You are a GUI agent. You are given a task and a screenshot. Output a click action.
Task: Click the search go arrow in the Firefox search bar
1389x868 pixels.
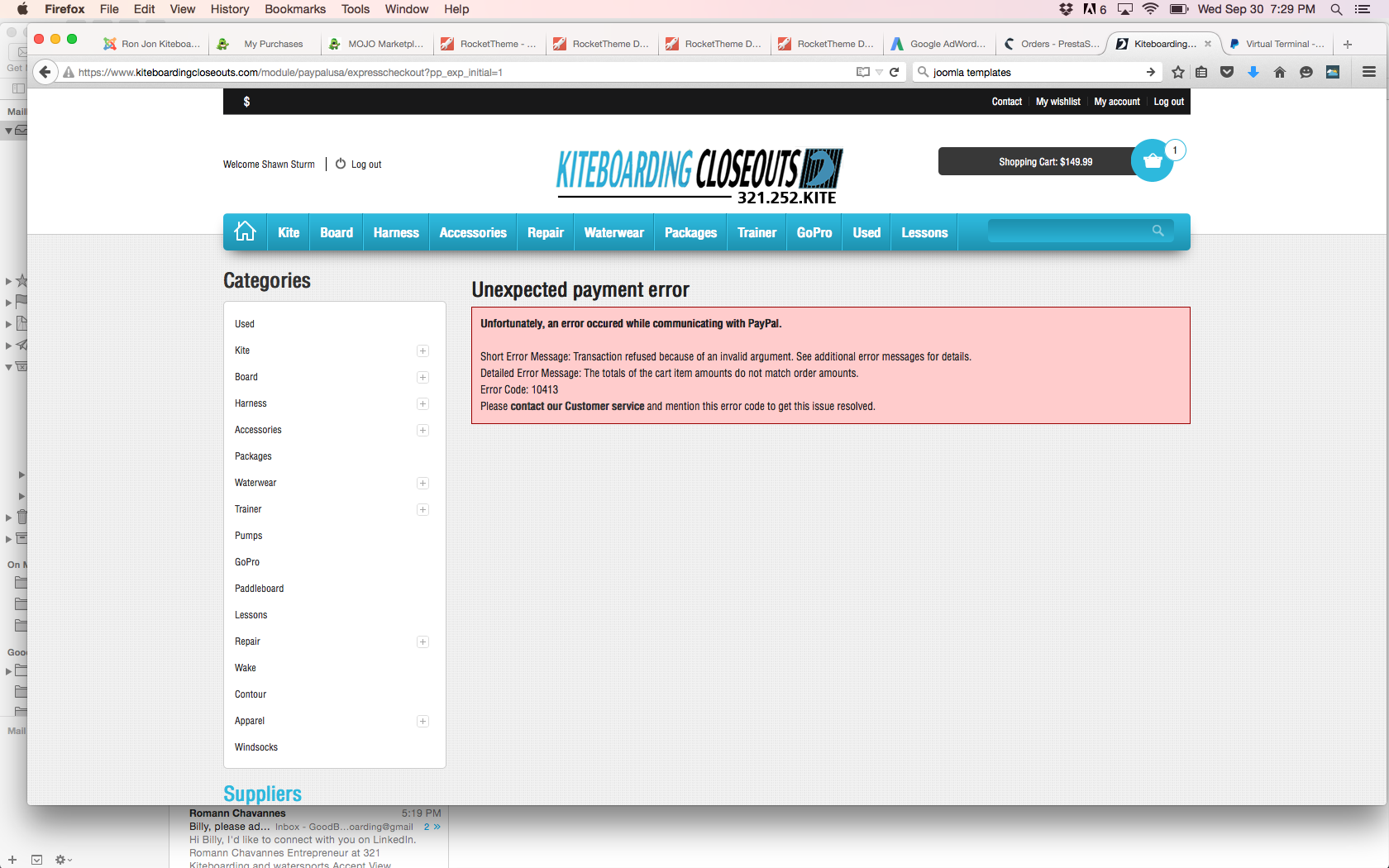coord(1151,72)
